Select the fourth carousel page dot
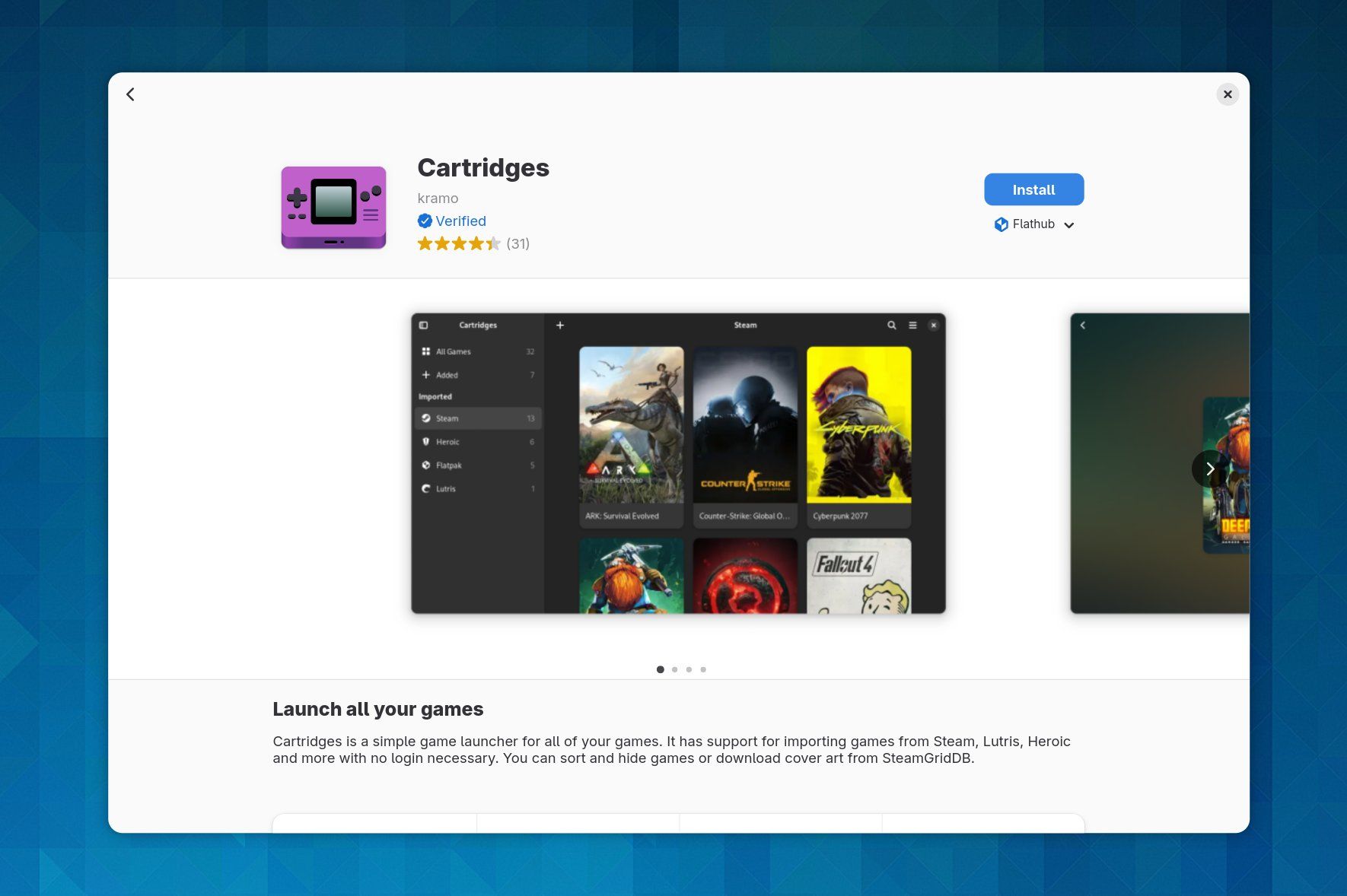1347x896 pixels. click(703, 669)
